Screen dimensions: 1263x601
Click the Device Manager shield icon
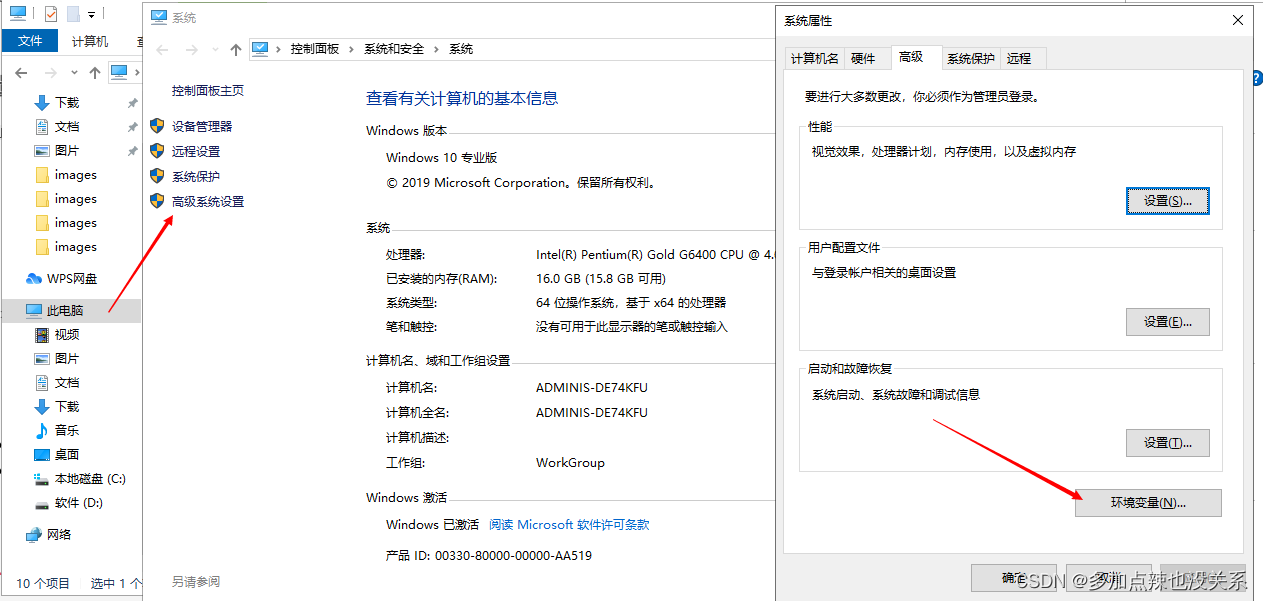click(157, 126)
